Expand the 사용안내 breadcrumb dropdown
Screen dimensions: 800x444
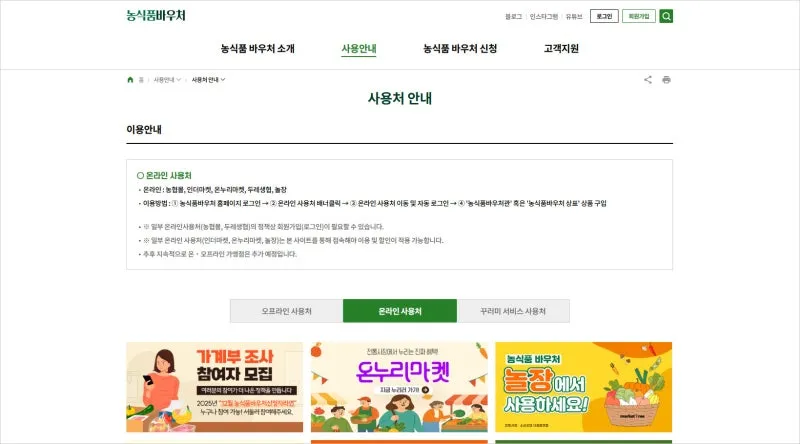pyautogui.click(x=167, y=80)
